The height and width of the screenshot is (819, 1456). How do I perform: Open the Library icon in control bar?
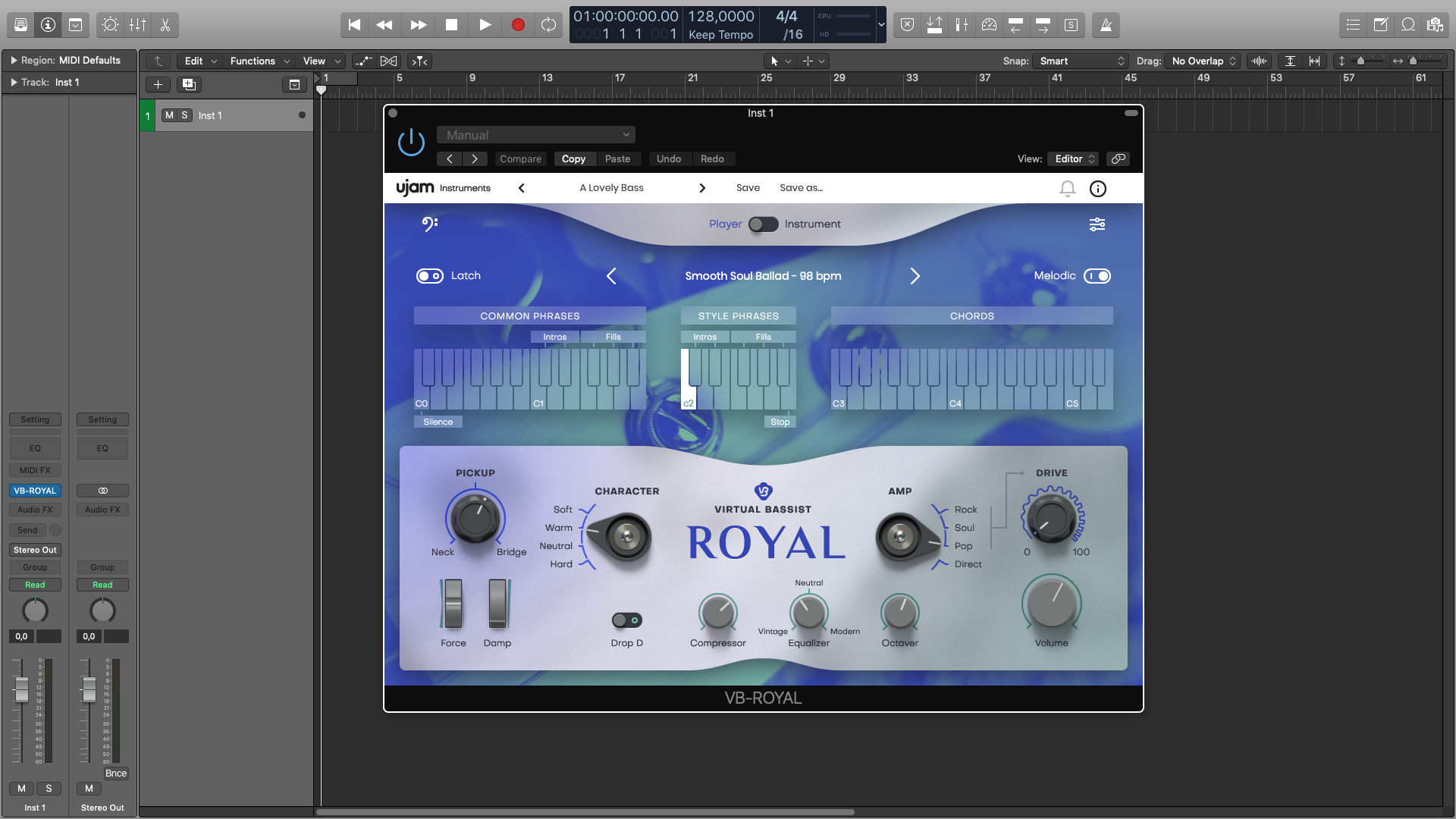21,25
